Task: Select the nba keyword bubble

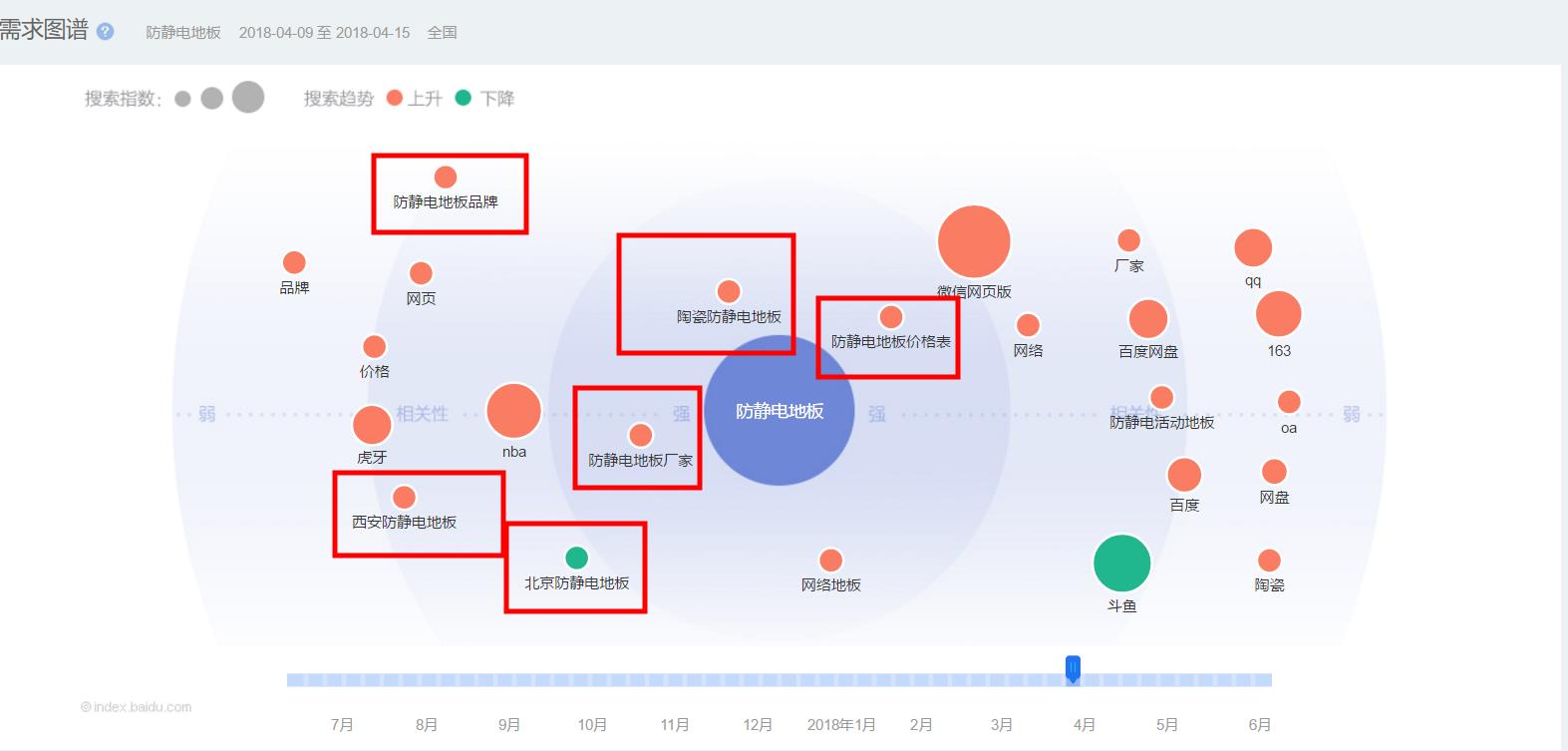Action: tap(514, 411)
